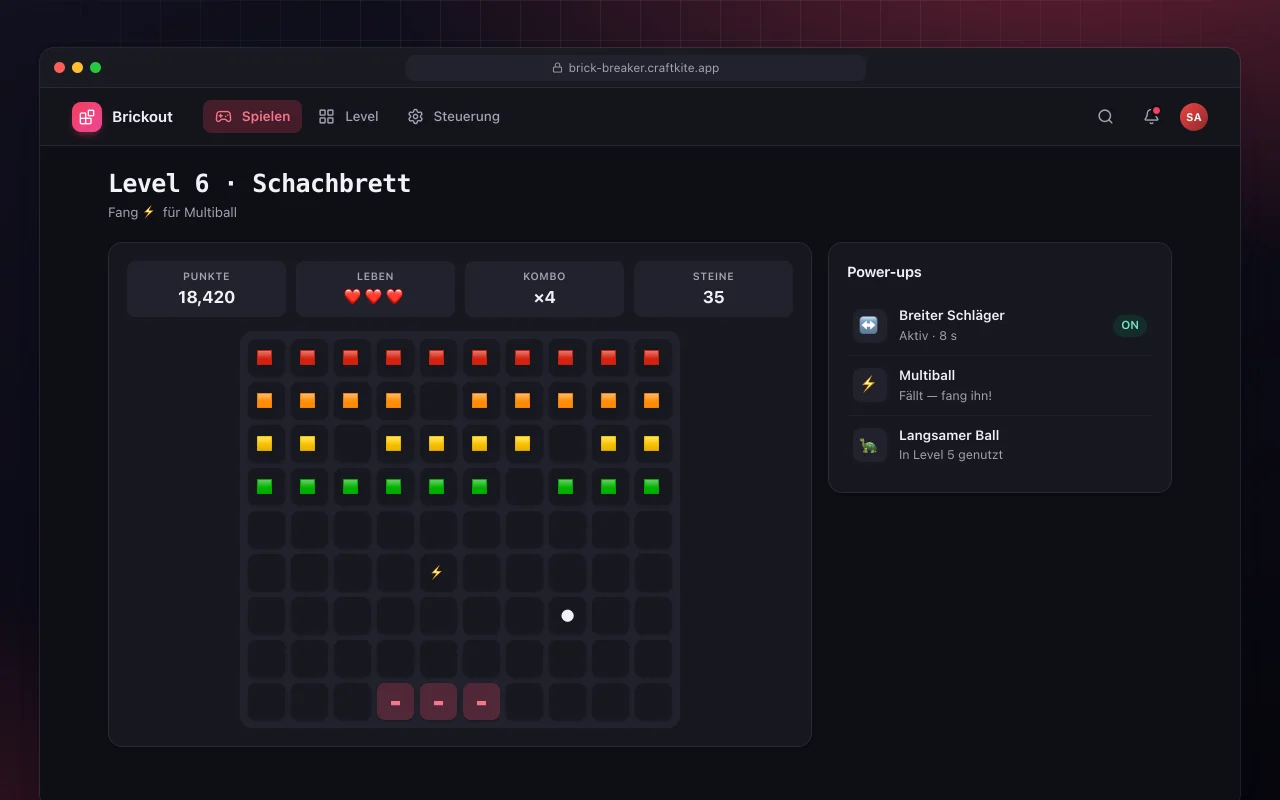The width and height of the screenshot is (1280, 800).
Task: Click the "Level 6 · Schachbrett" heading
Action: point(260,184)
